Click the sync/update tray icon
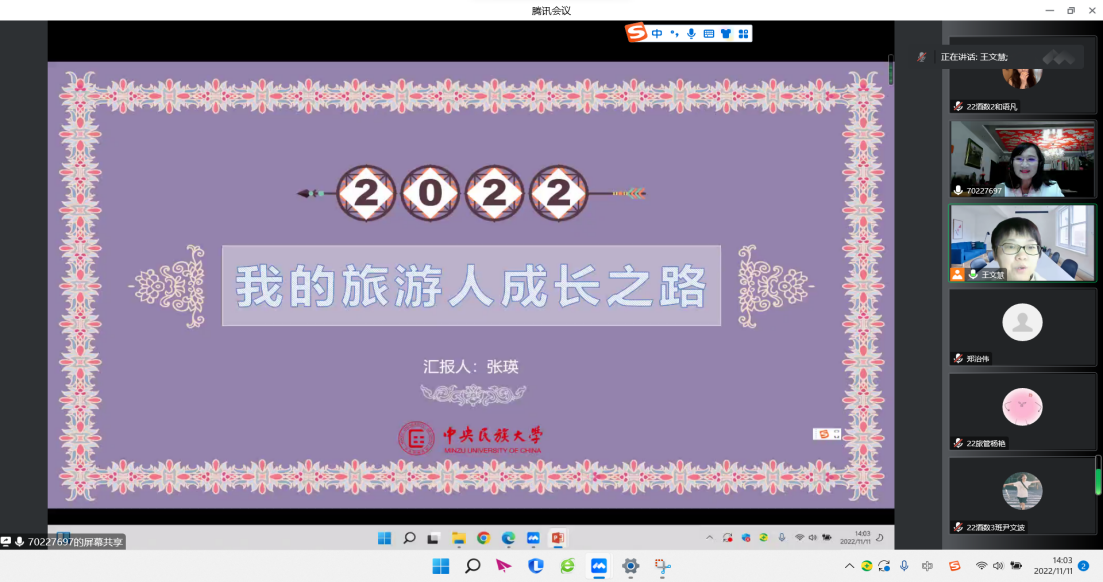1103x582 pixels. click(884, 566)
